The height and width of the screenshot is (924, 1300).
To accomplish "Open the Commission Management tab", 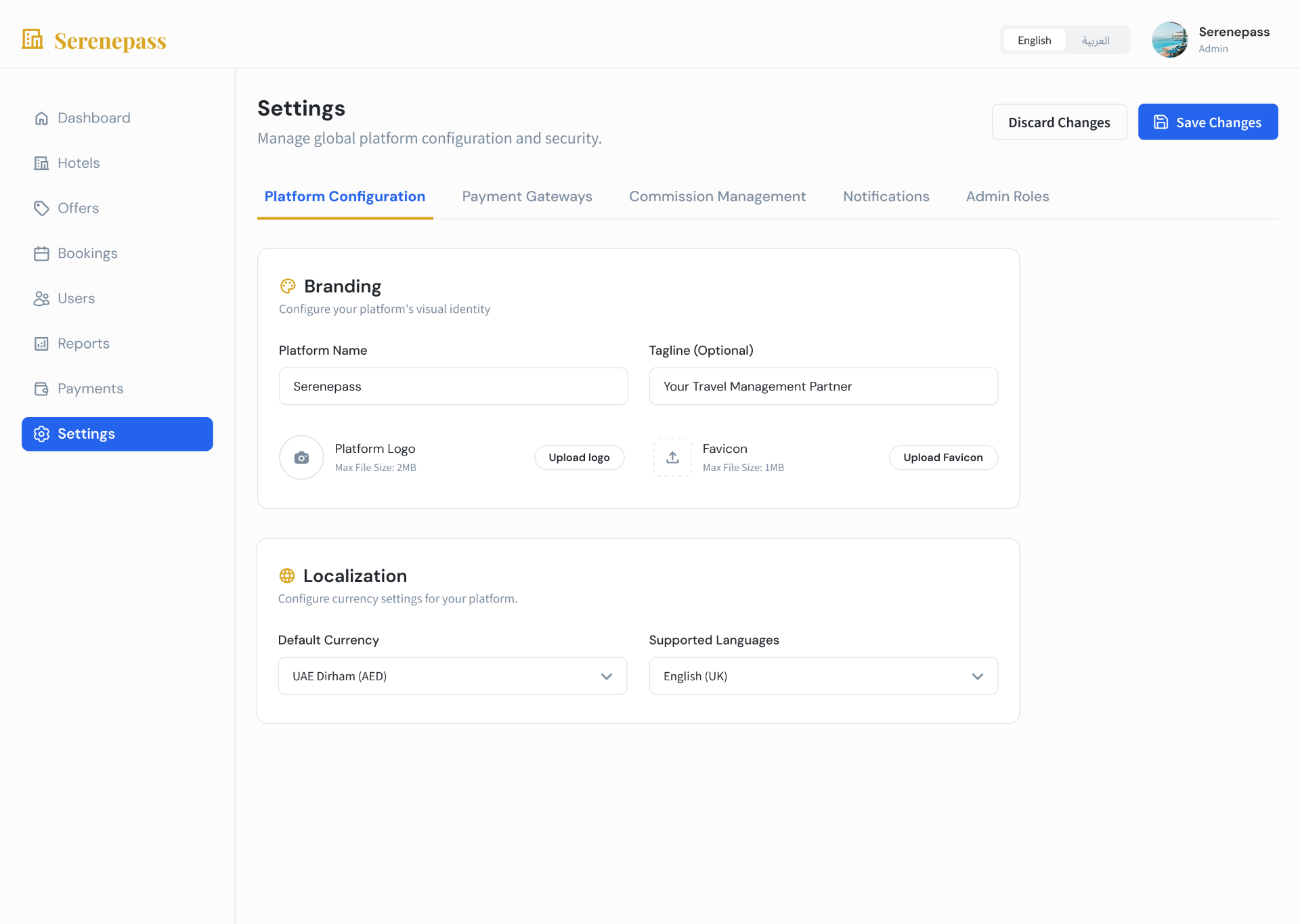I will (x=717, y=196).
